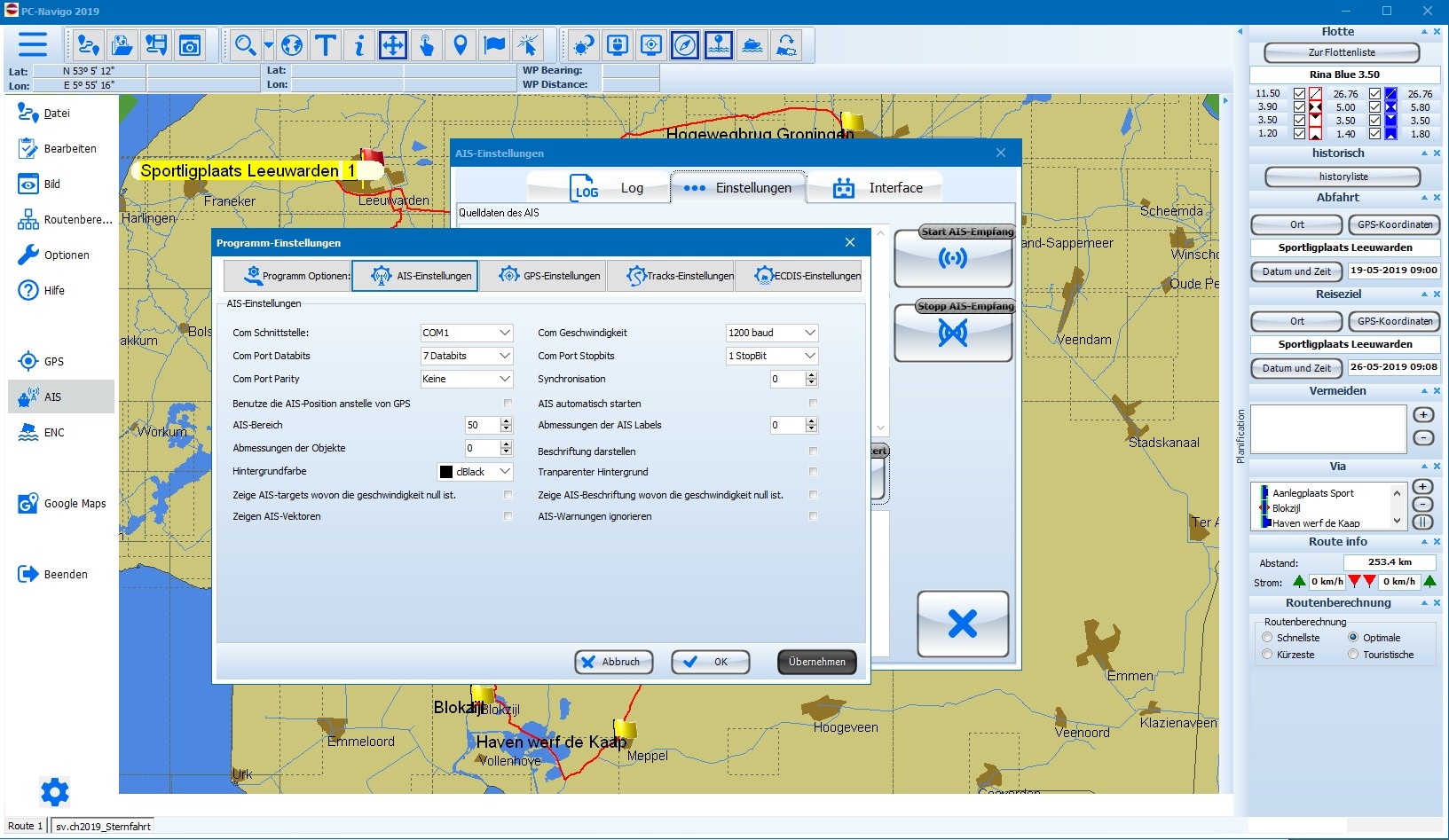Switch to the GPS-Einstellungen tab
Screen dimensions: 1449x840
tap(551, 276)
